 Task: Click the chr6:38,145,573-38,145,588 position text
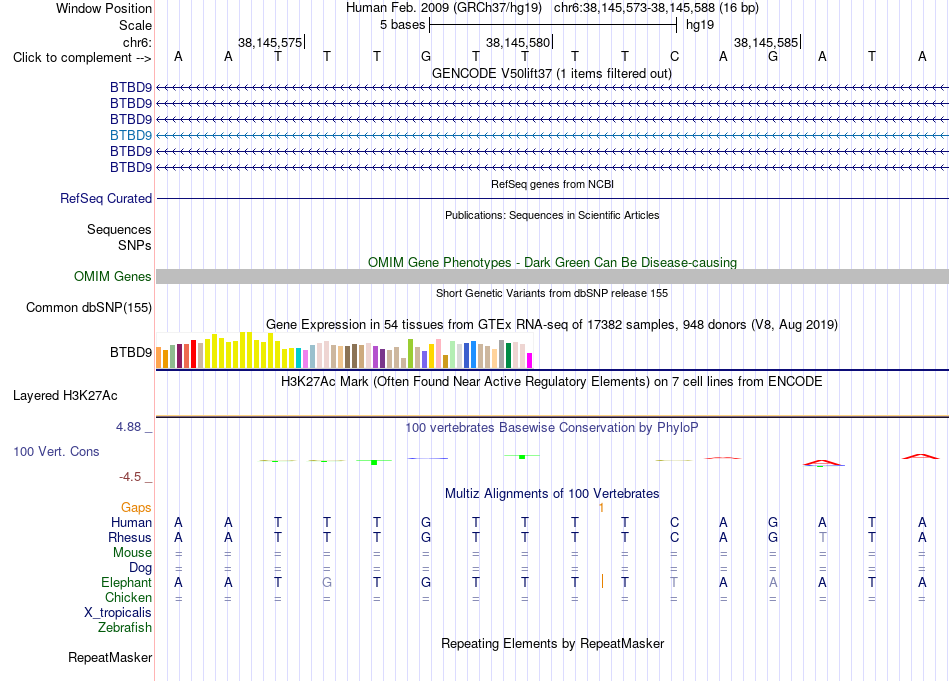click(x=656, y=8)
